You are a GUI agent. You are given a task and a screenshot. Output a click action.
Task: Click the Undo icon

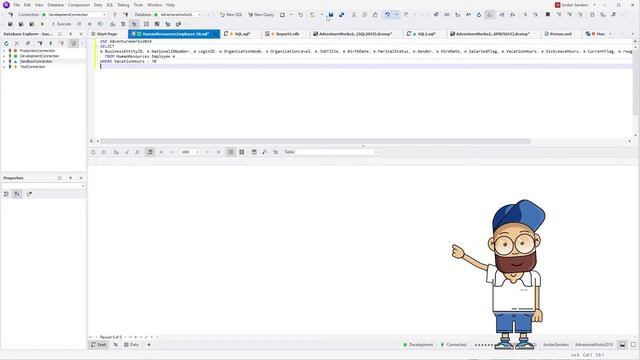pos(387,15)
